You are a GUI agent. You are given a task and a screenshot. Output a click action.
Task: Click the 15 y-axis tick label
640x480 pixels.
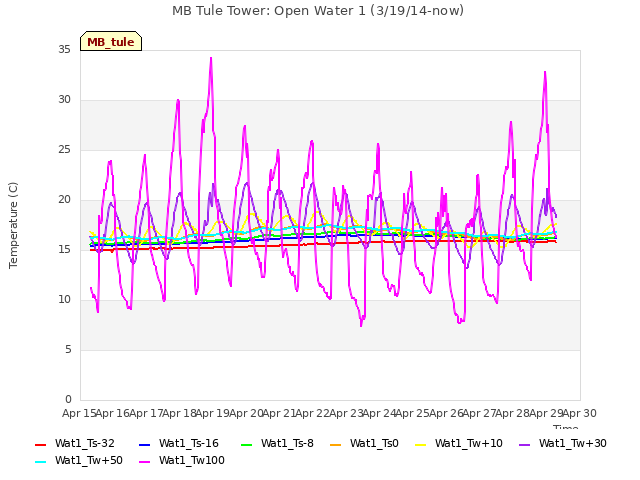coord(64,250)
